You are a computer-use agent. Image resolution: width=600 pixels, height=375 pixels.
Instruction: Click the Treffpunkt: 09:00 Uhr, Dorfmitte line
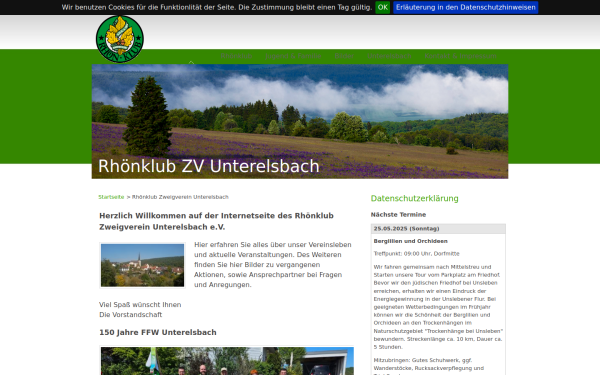416,254
